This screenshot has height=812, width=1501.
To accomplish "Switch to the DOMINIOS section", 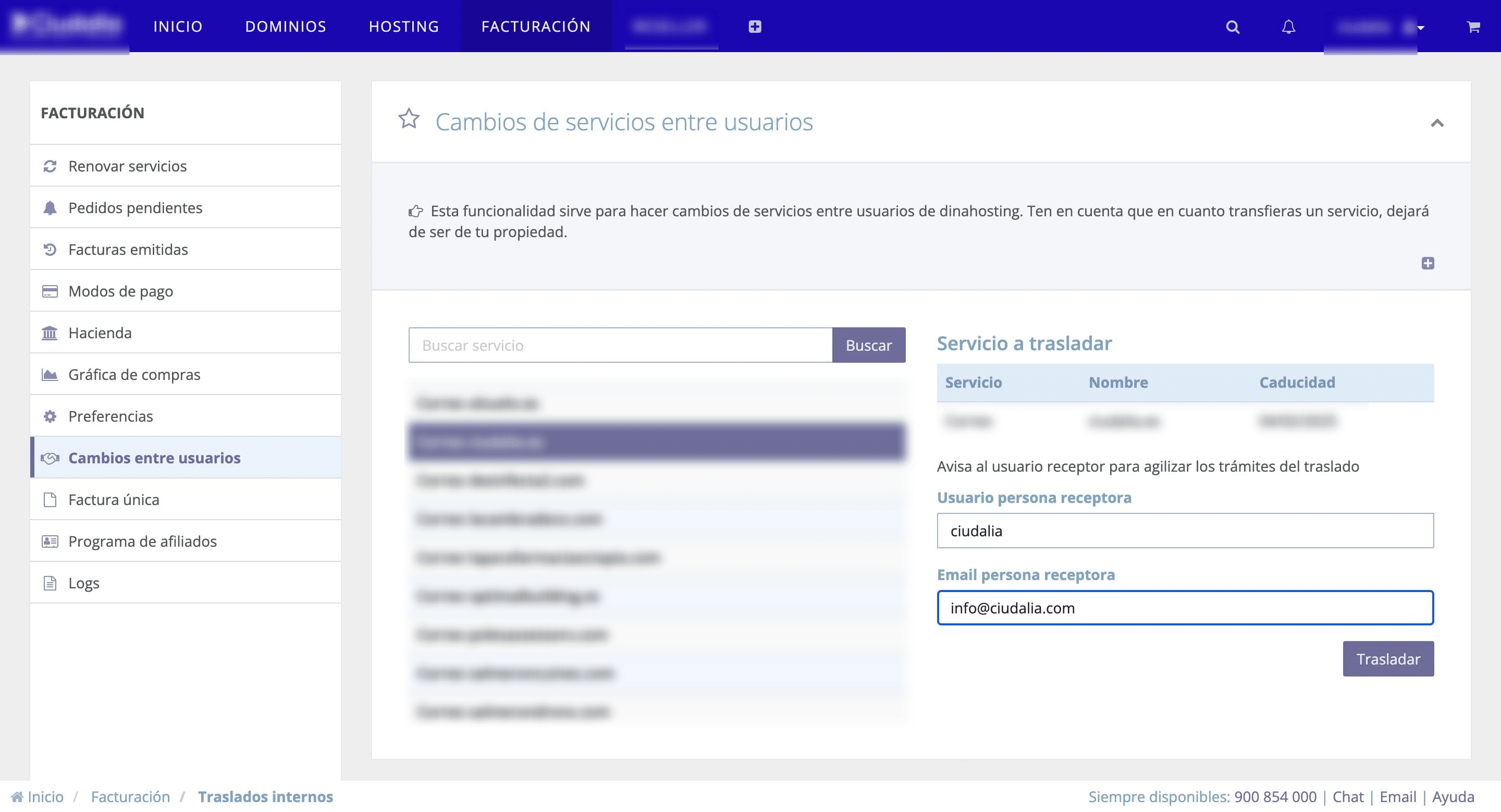I will pyautogui.click(x=286, y=26).
